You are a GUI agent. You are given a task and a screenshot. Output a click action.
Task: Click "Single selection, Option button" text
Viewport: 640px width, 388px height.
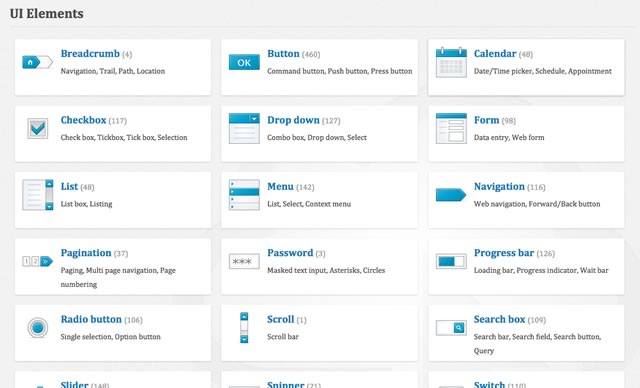tap(110, 337)
